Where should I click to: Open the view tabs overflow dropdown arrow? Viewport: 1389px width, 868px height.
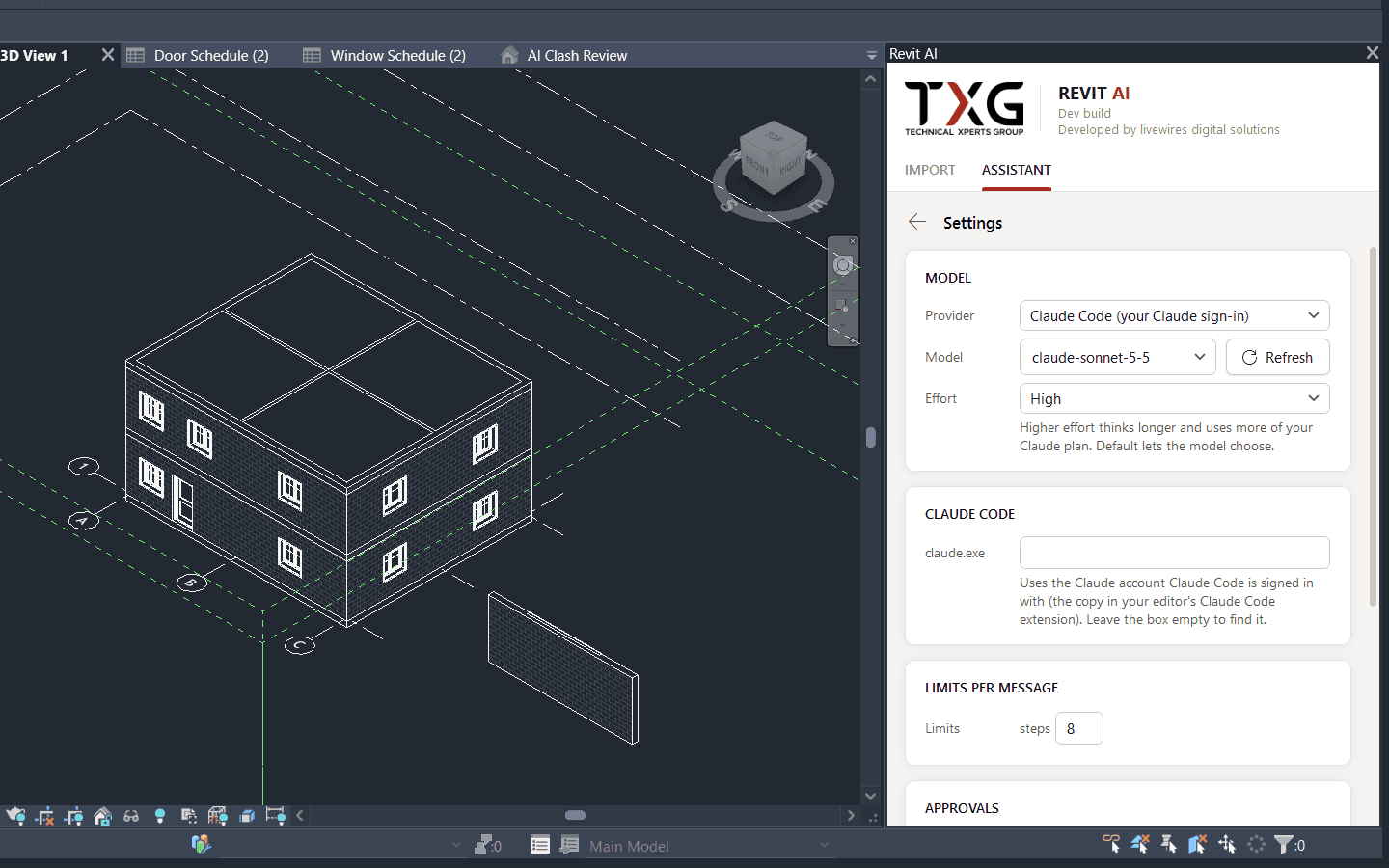[871, 56]
